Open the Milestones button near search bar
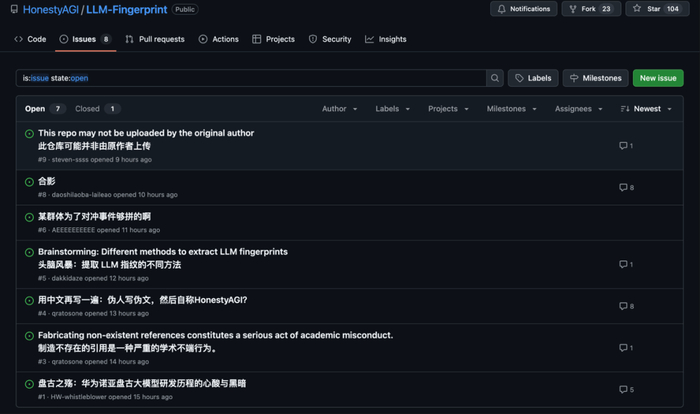 596,78
